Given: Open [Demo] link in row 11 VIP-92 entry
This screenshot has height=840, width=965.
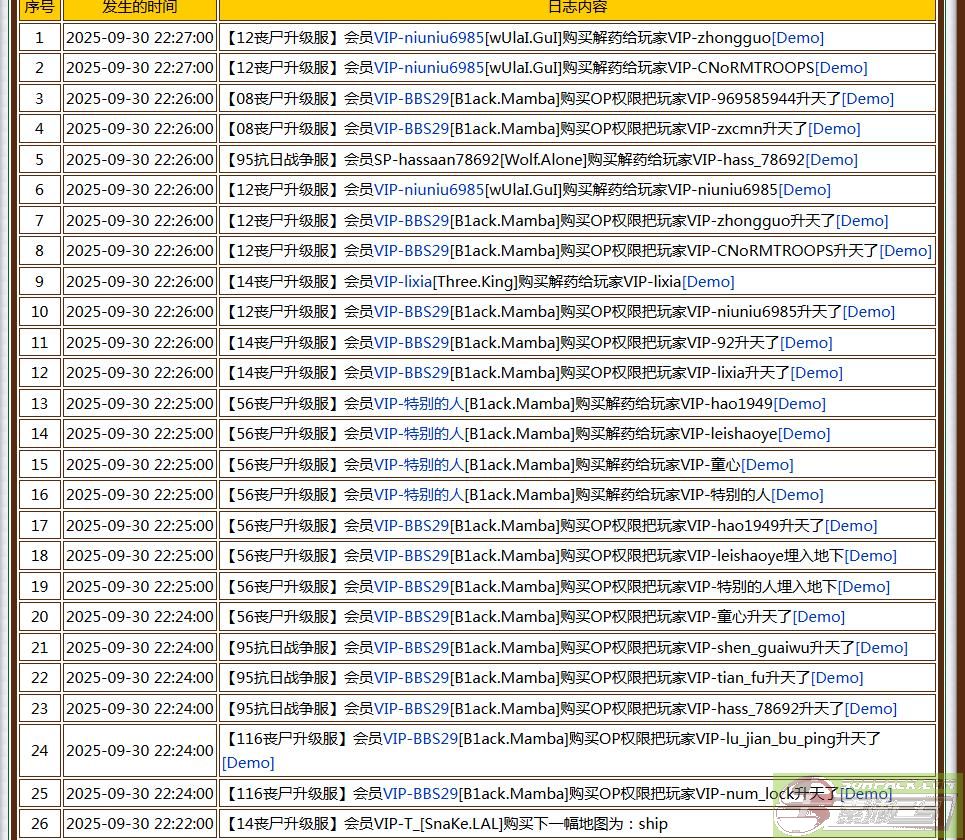Looking at the screenshot, I should coord(806,343).
